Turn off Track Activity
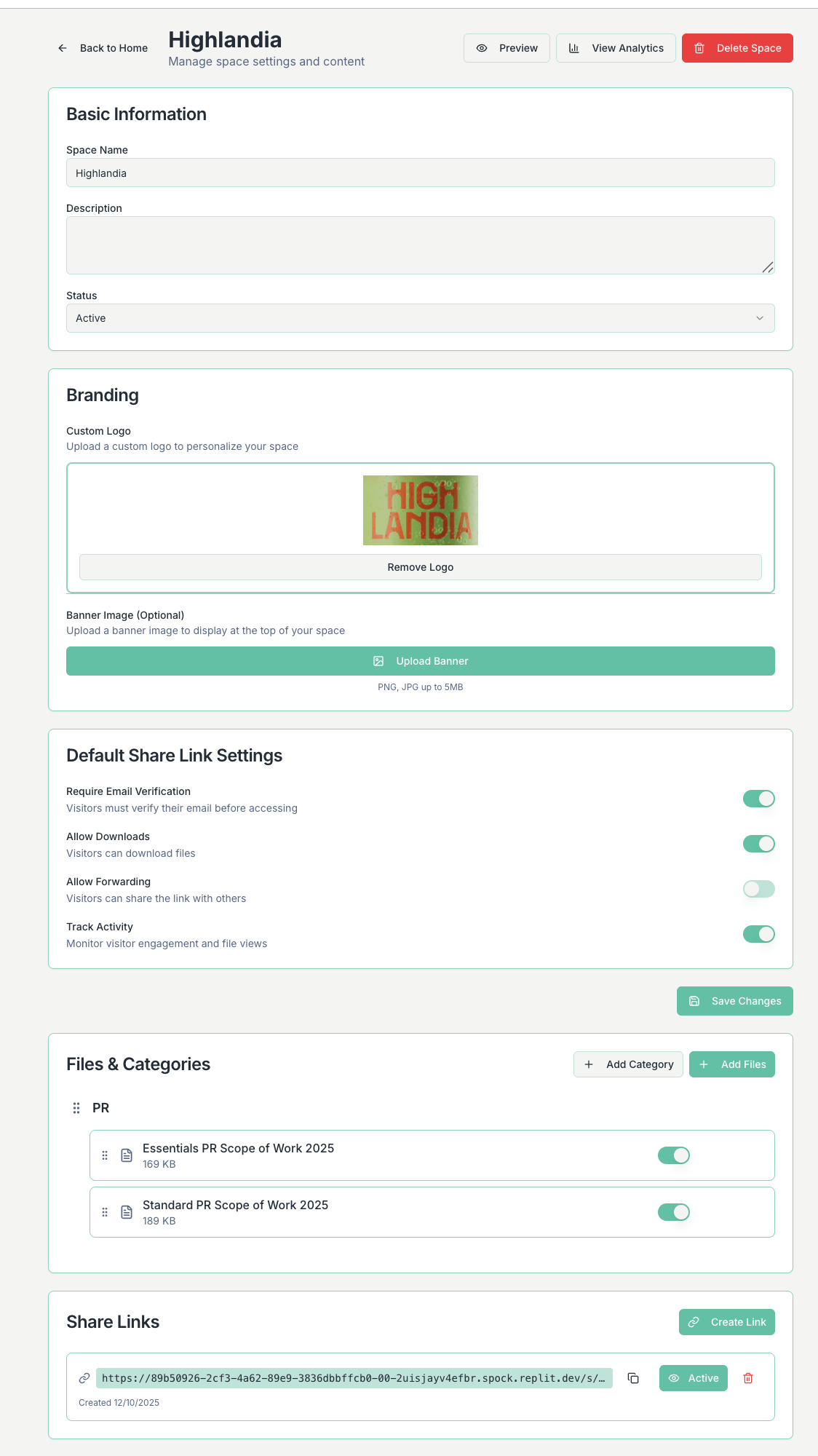 coord(758,934)
